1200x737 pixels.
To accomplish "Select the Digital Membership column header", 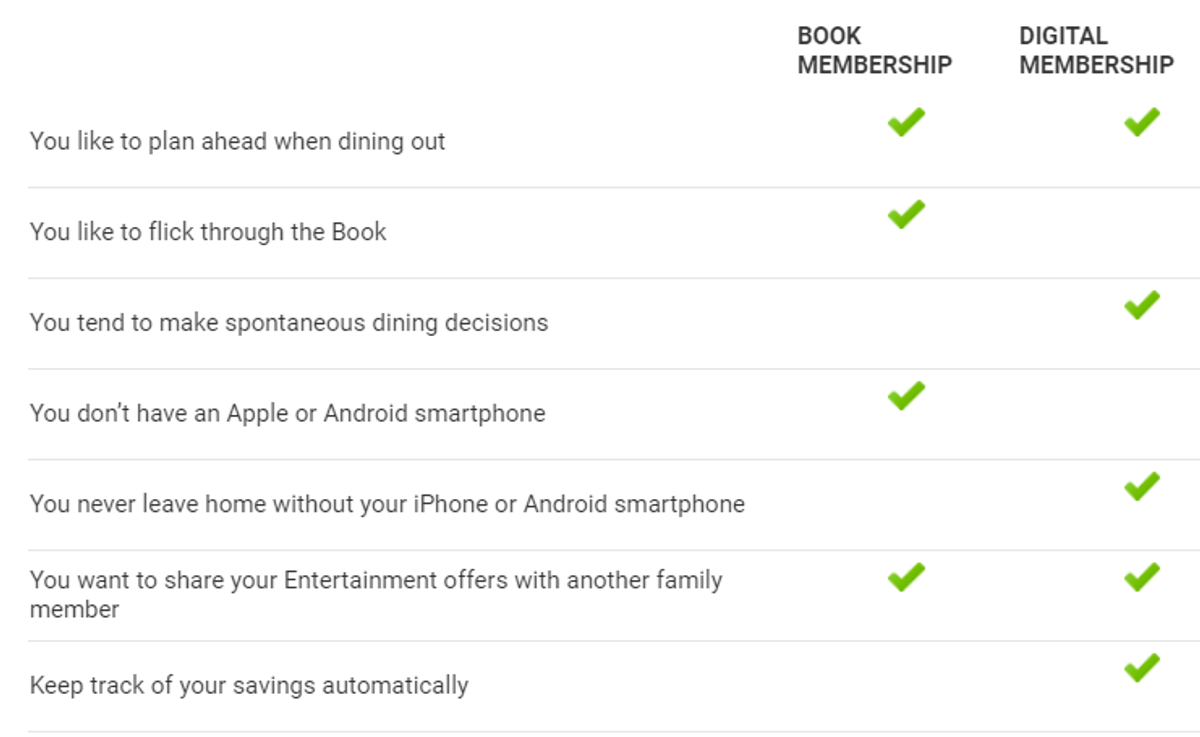I will click(x=1096, y=51).
